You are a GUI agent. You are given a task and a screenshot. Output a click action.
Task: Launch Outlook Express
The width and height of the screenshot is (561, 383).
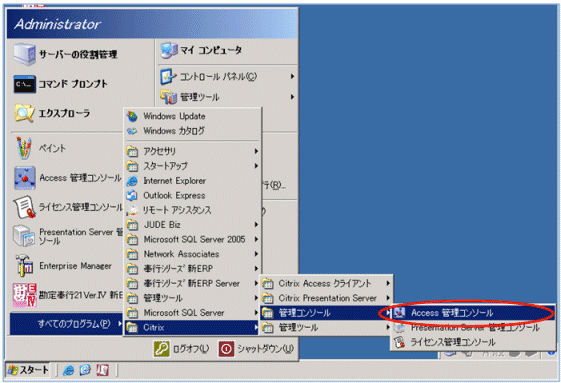[192, 195]
